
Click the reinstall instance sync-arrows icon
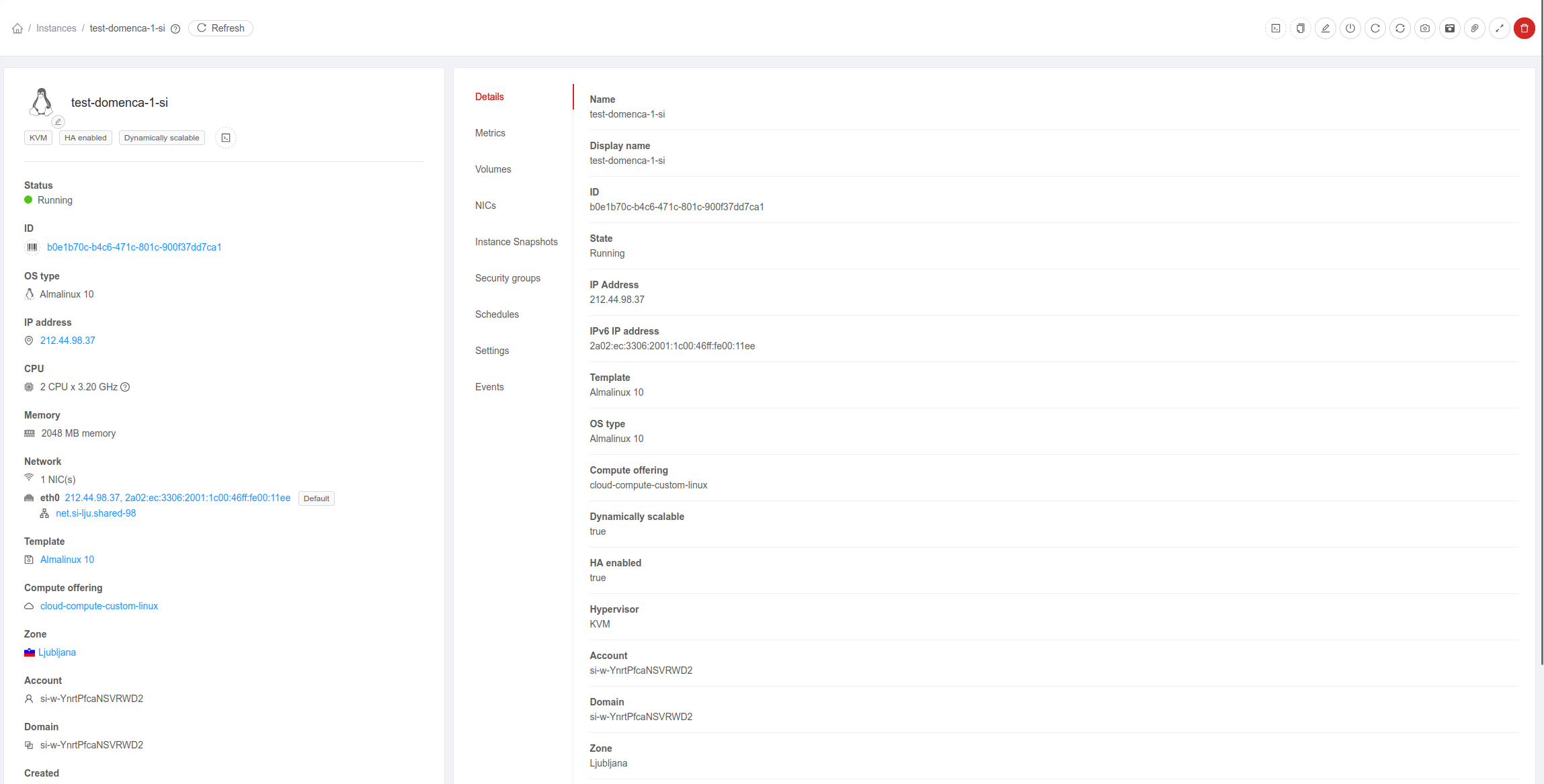click(1399, 28)
